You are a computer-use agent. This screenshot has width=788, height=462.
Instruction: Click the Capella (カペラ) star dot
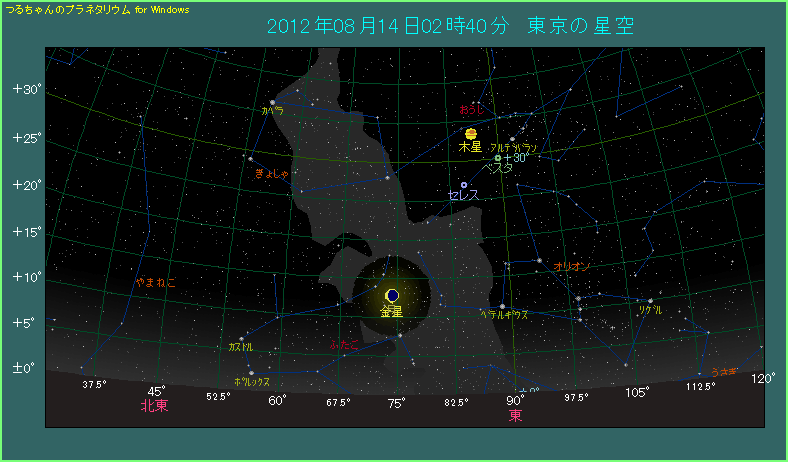click(272, 102)
